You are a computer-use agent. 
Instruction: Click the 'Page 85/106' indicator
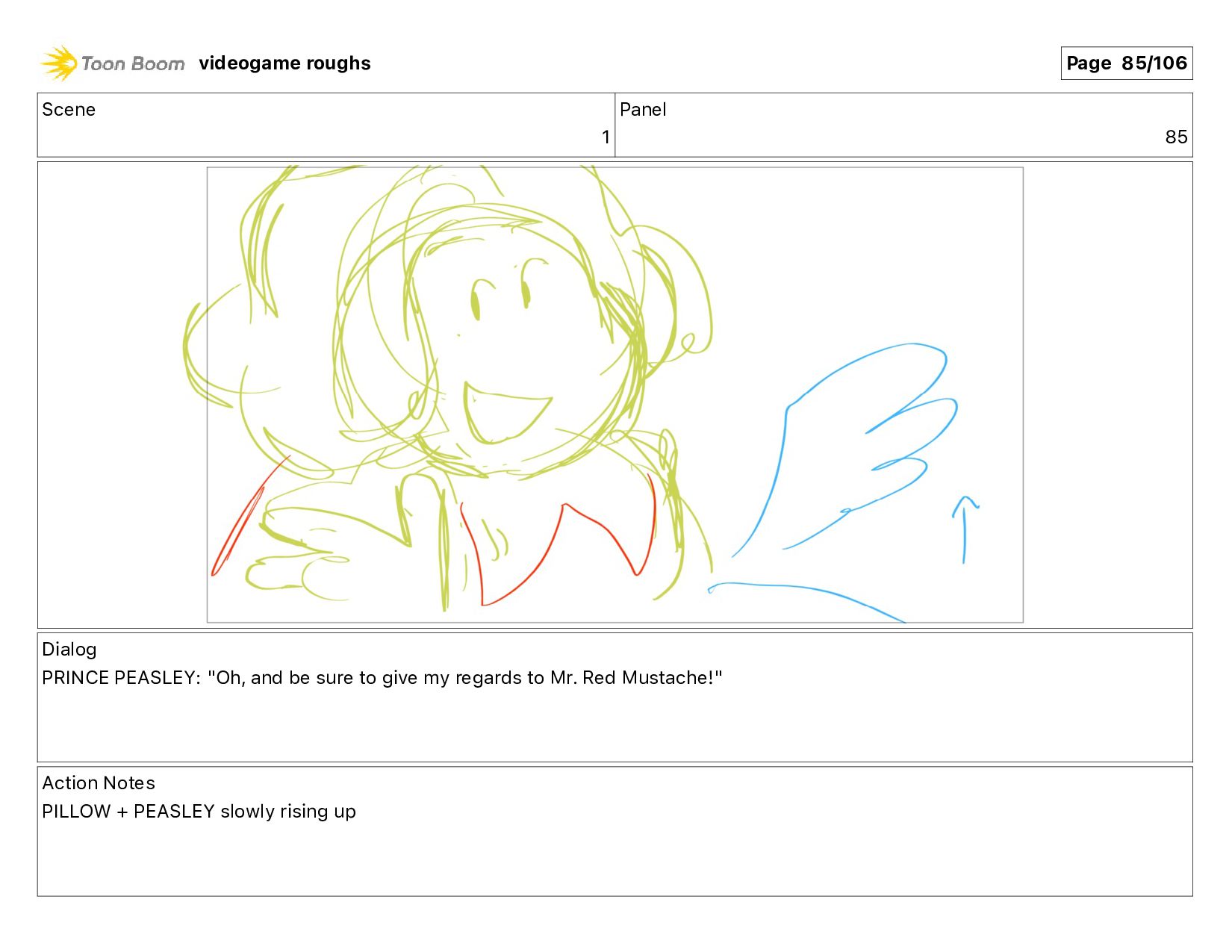coord(1126,63)
